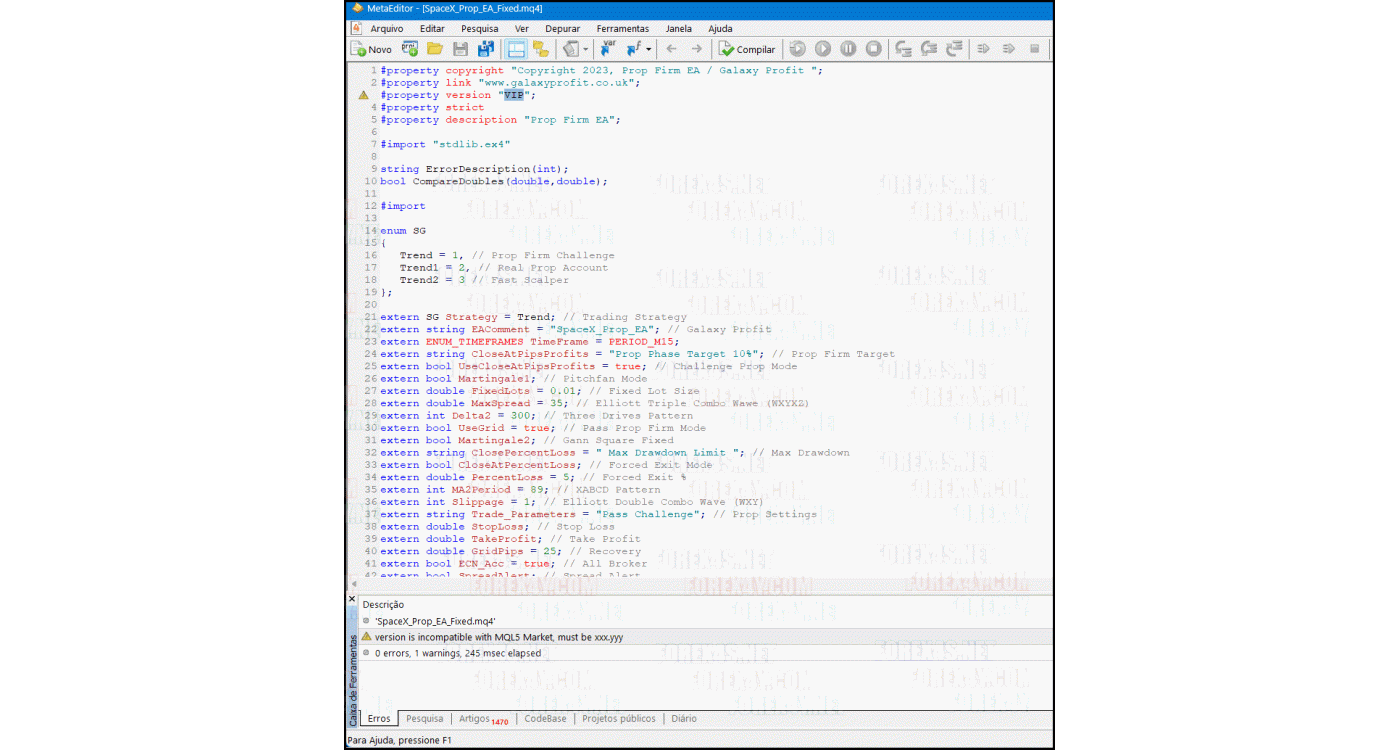This screenshot has width=1400, height=750.
Task: Close the toolbox panel with X
Action: point(351,600)
